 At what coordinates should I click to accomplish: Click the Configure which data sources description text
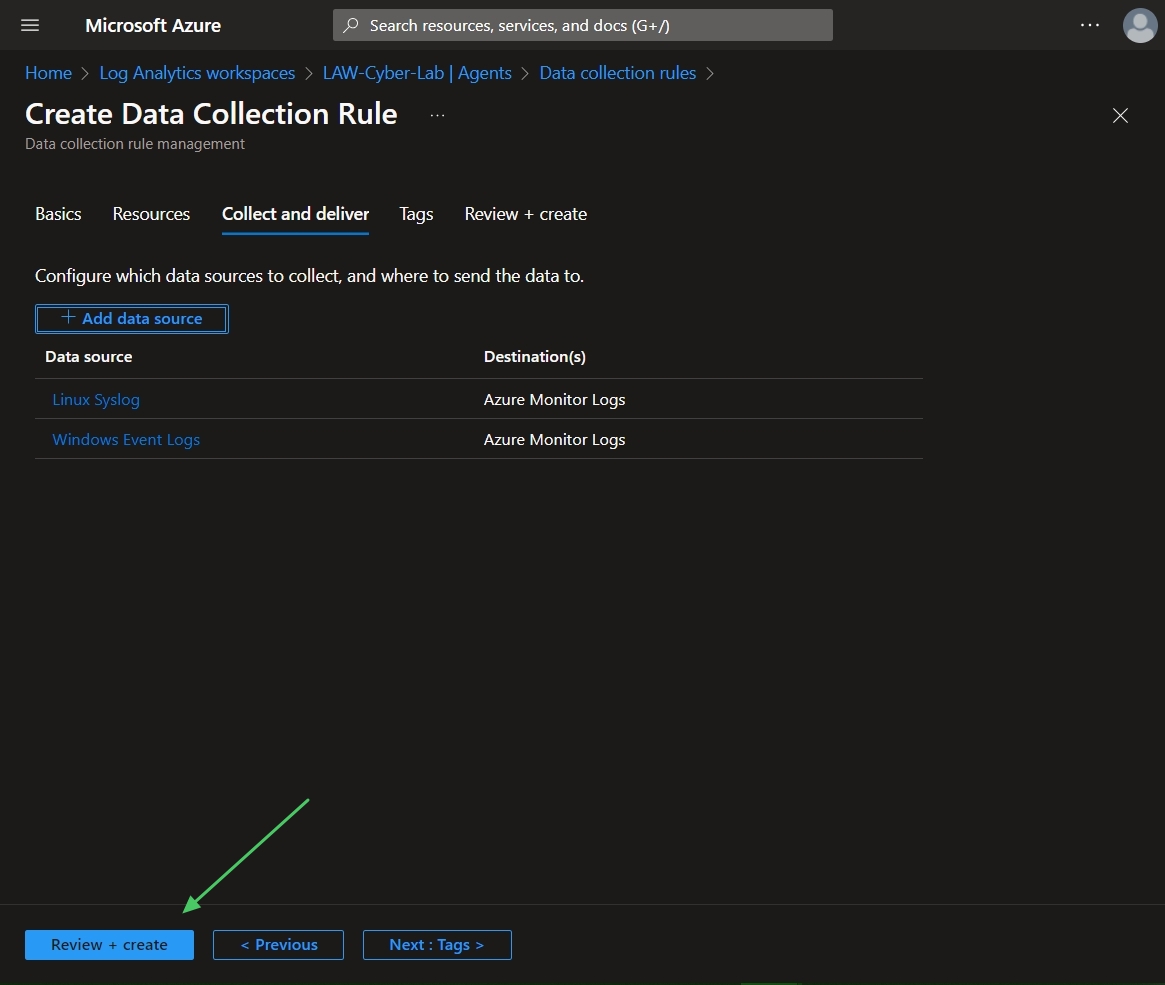coord(309,276)
